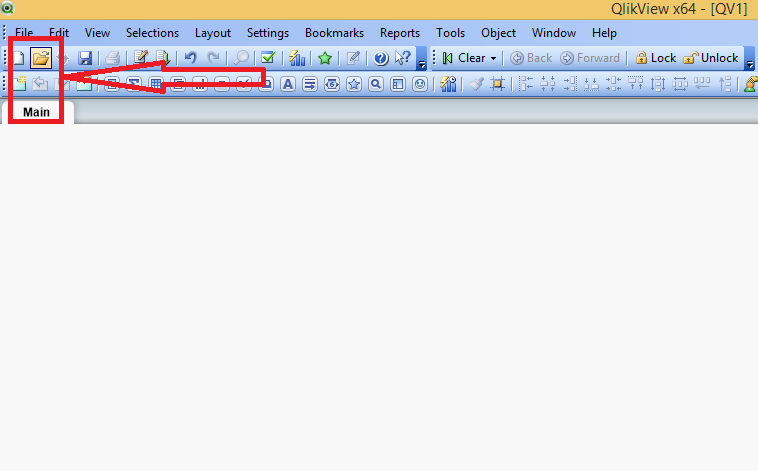The height and width of the screenshot is (471, 758).
Task: Click the Undo arrow
Action: 191,58
